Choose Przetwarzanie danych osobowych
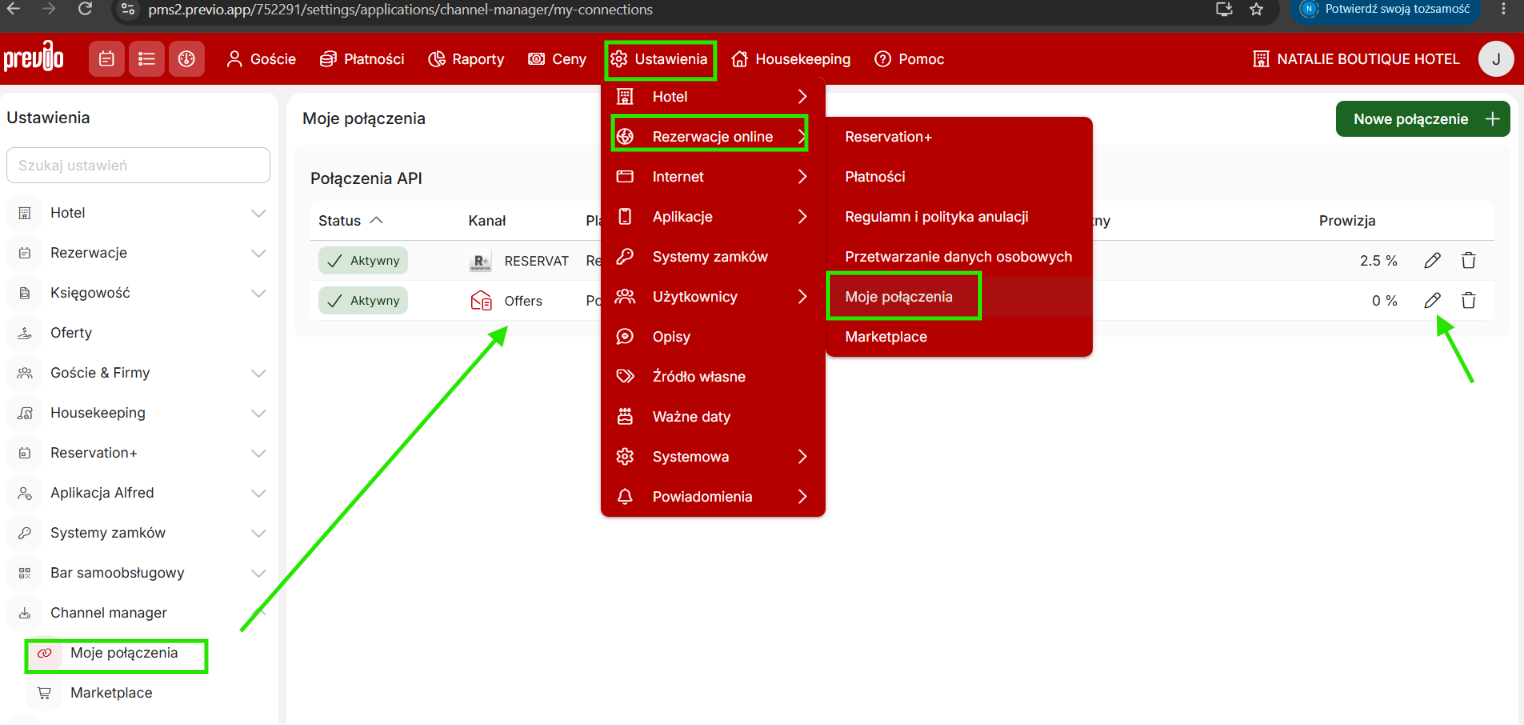Screen dimensions: 1524x725 click(x=959, y=257)
